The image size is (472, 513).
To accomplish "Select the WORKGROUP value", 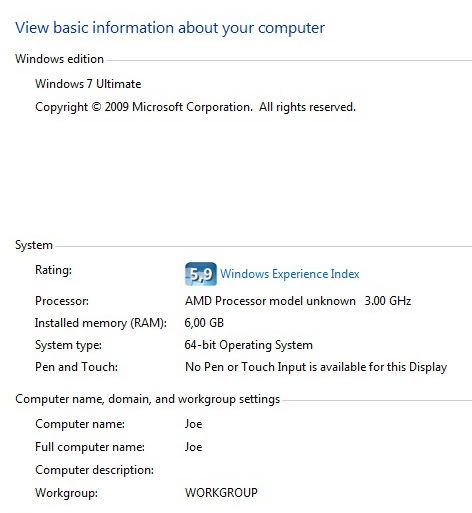I will 221,493.
